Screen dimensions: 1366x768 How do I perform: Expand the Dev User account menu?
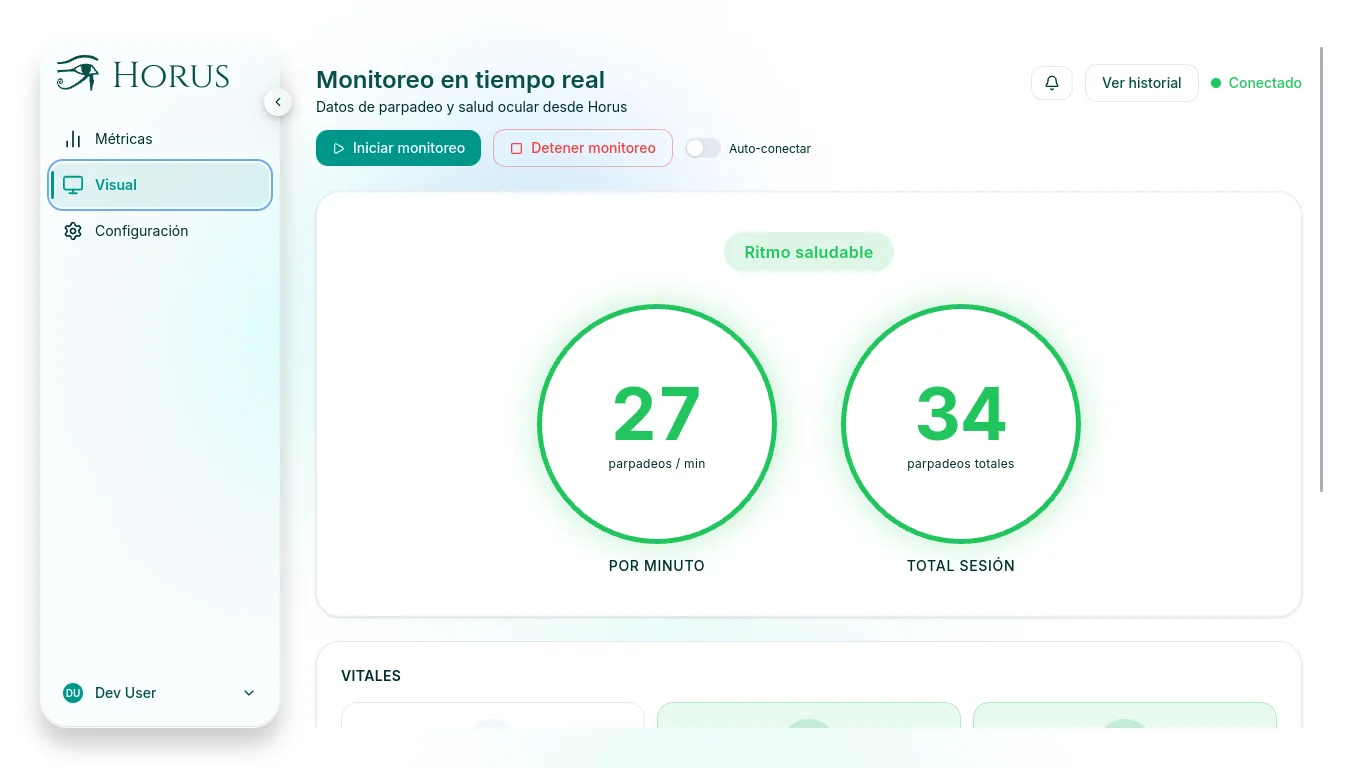click(x=160, y=693)
